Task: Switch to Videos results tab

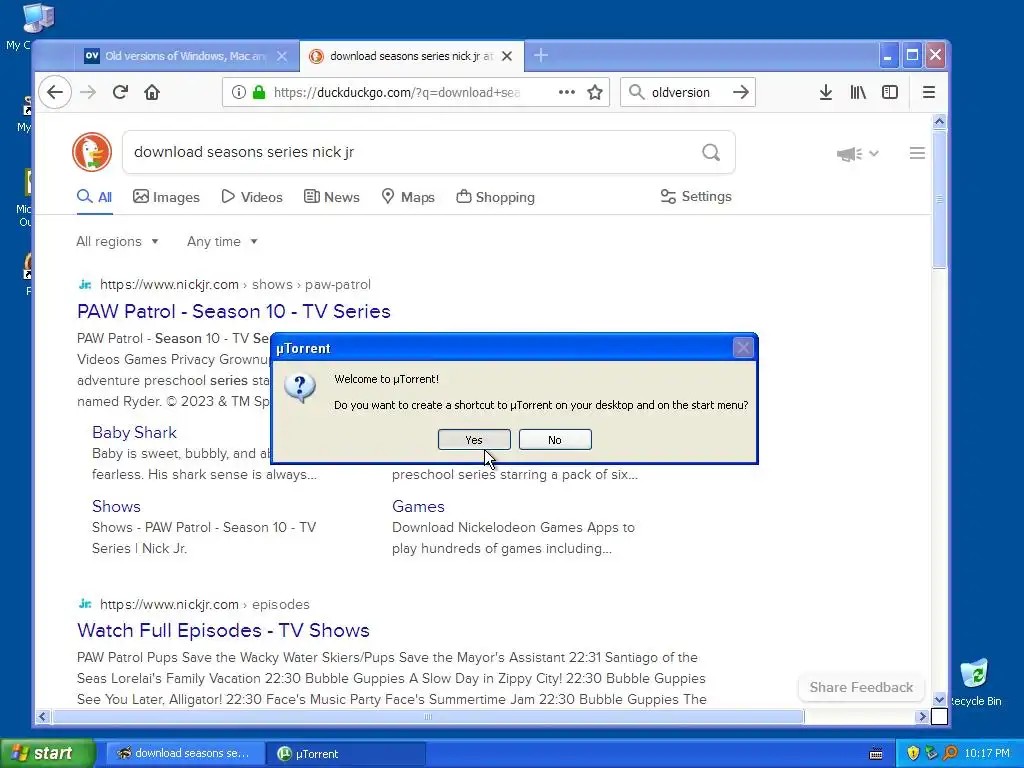Action: (x=252, y=197)
